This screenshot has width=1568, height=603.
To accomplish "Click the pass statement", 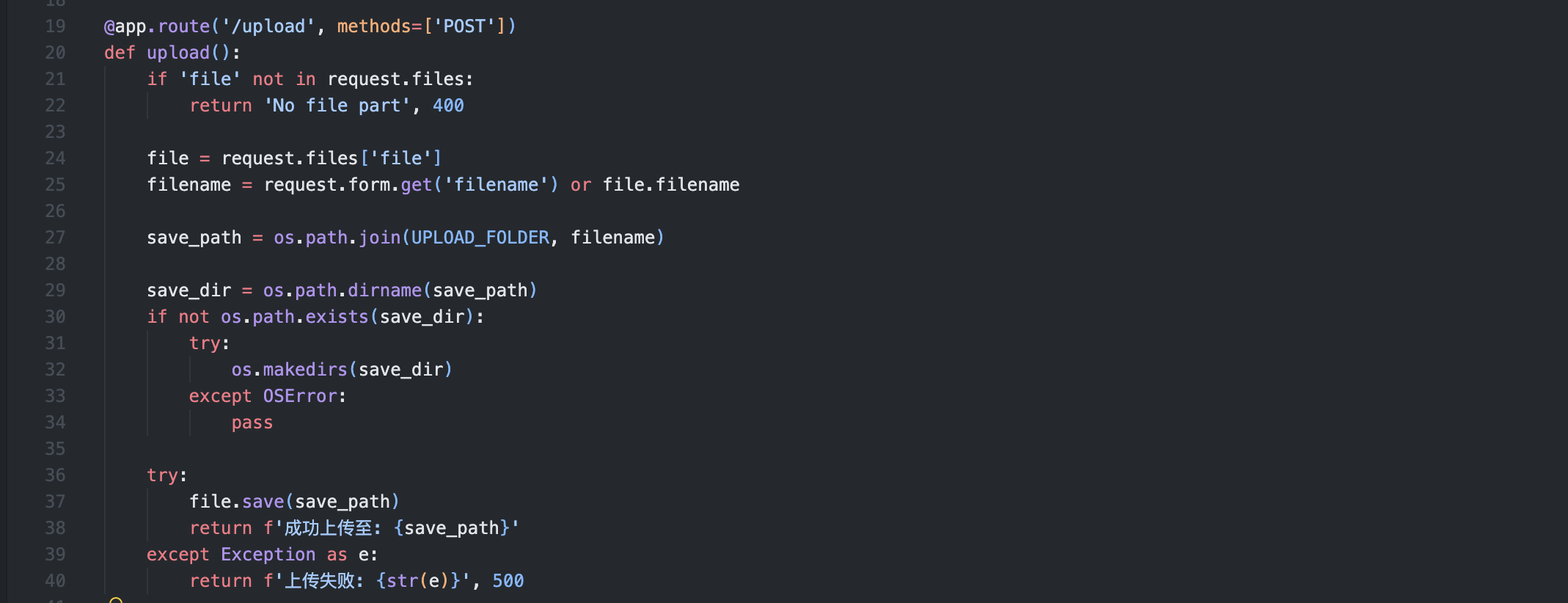I will point(252,423).
